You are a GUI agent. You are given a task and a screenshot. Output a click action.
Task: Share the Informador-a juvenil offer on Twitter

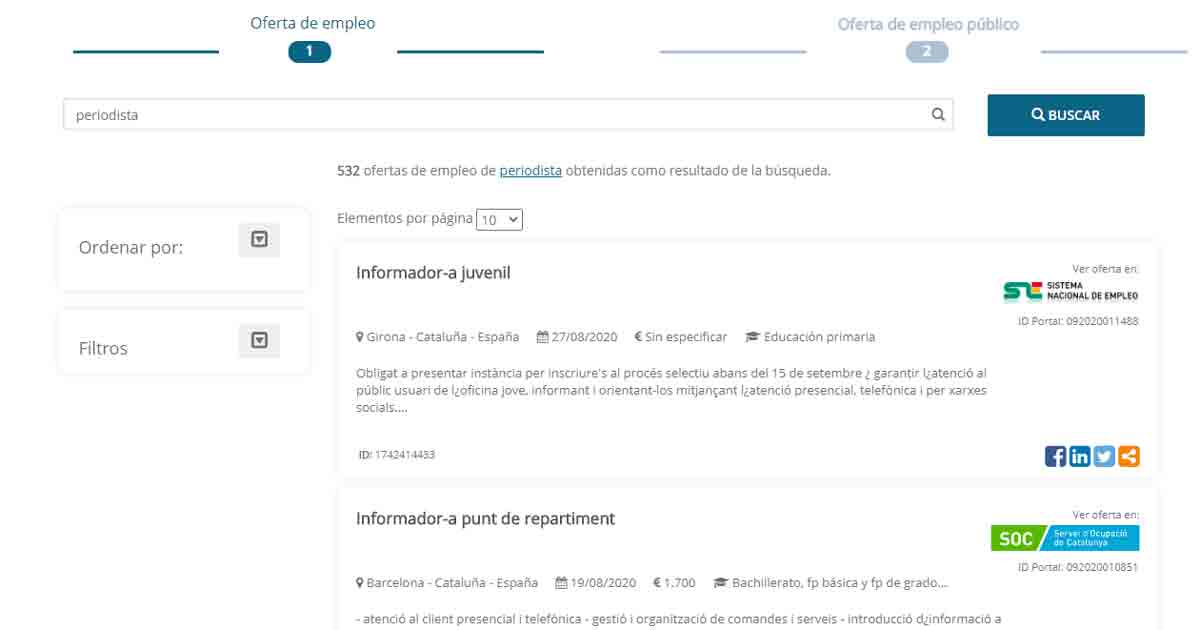click(x=1104, y=457)
